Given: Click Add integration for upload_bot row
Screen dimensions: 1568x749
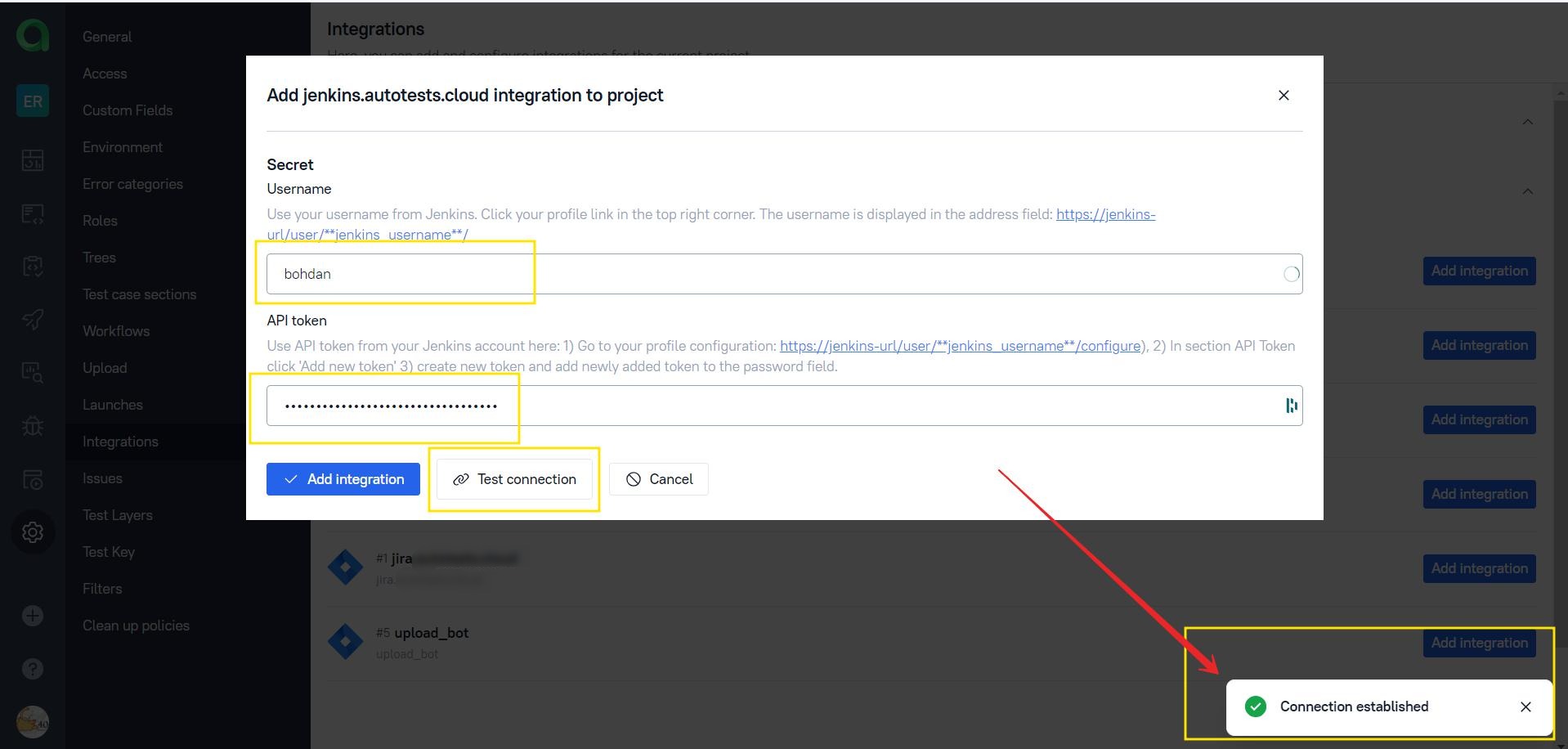Looking at the screenshot, I should [1479, 643].
